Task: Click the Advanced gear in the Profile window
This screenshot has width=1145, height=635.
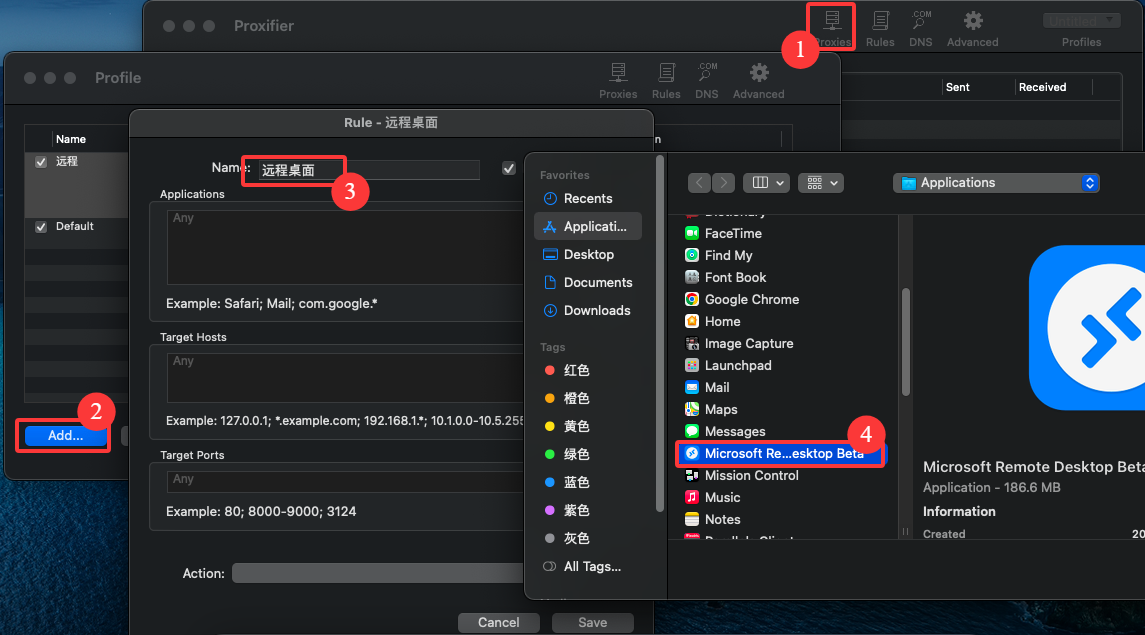Action: (759, 79)
